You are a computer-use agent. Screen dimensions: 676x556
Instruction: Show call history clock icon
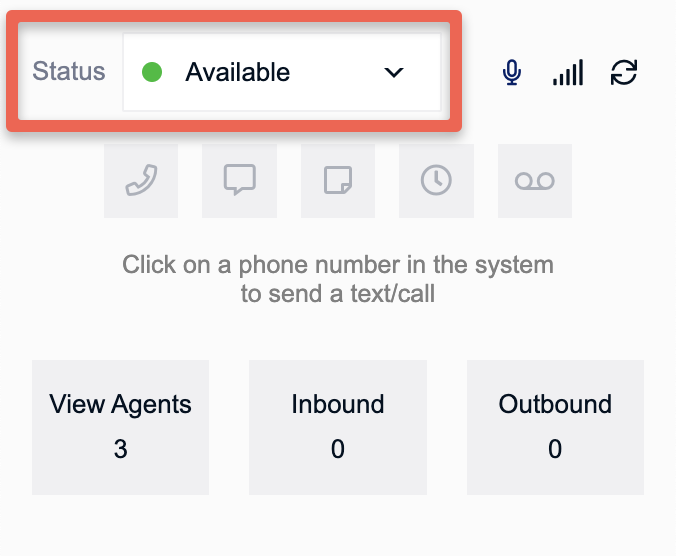tap(436, 181)
